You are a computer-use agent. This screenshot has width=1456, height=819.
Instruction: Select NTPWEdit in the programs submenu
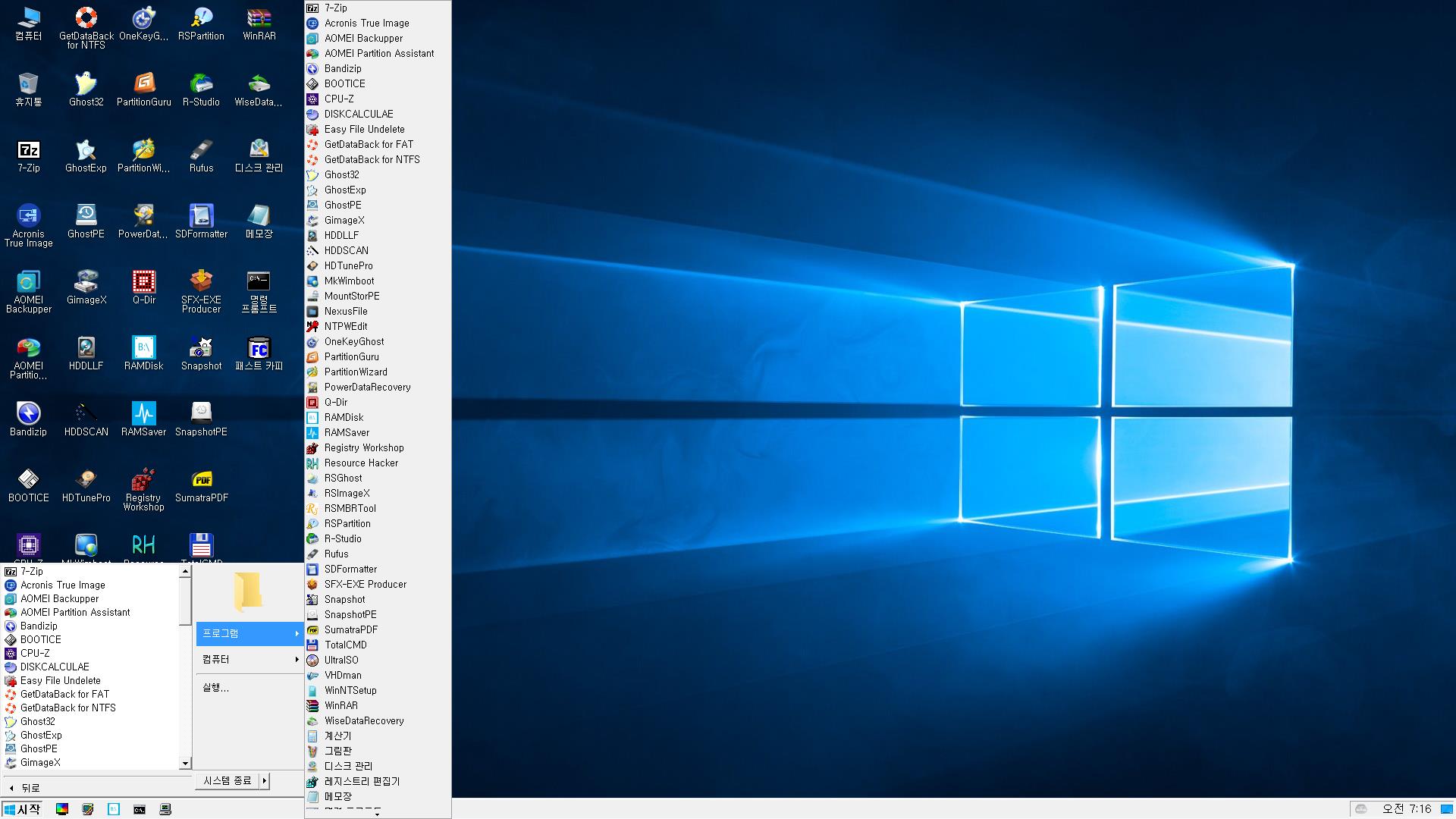tap(378, 326)
